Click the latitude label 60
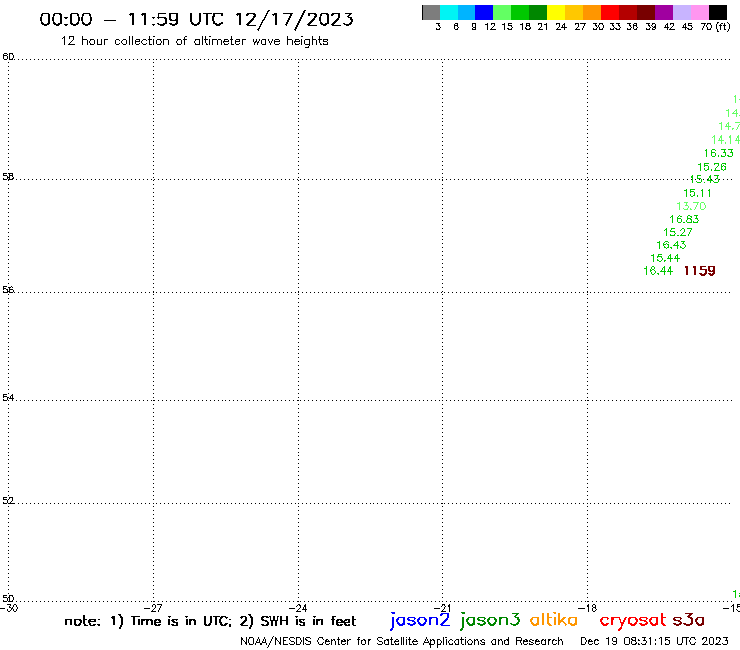Screen dimensions: 740x650 click(x=8, y=57)
